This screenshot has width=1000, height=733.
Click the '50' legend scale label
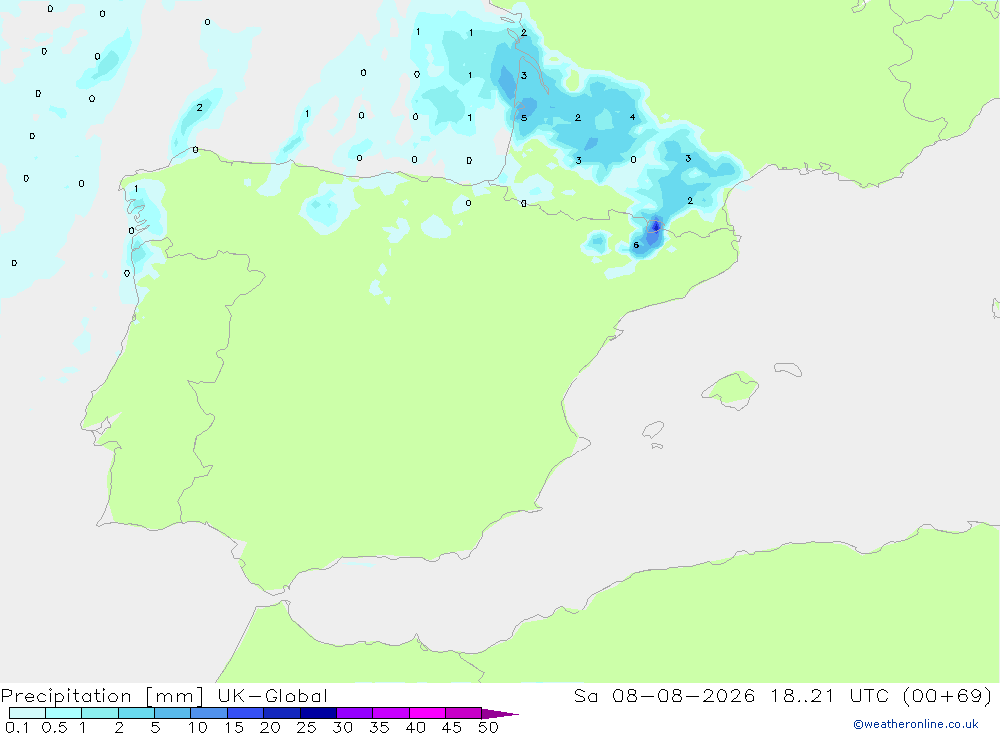pos(488,727)
